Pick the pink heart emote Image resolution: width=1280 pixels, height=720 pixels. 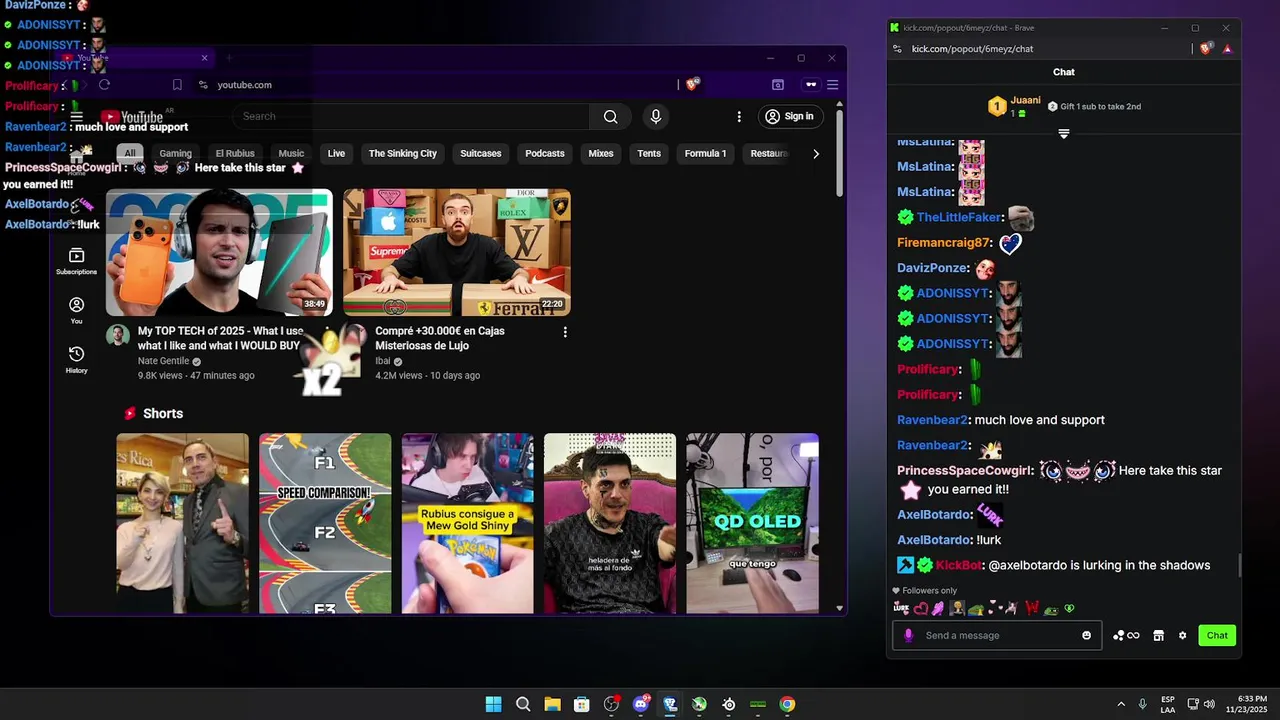(x=920, y=608)
